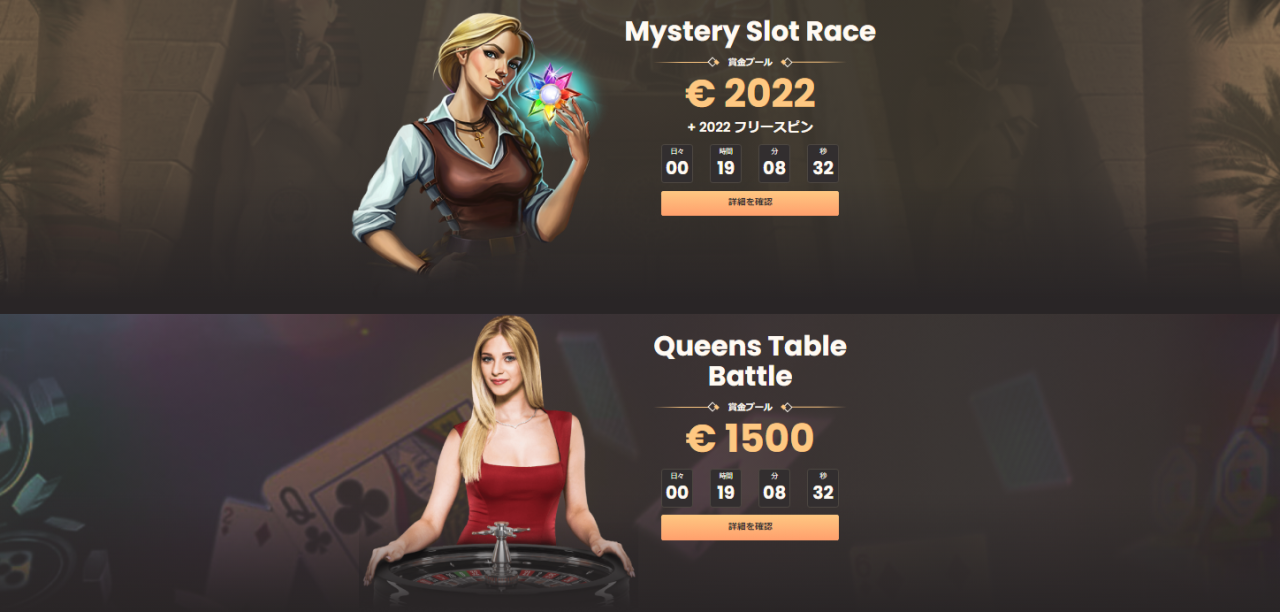
Task: Click the prize pool label under Table Battle
Action: pos(750,407)
